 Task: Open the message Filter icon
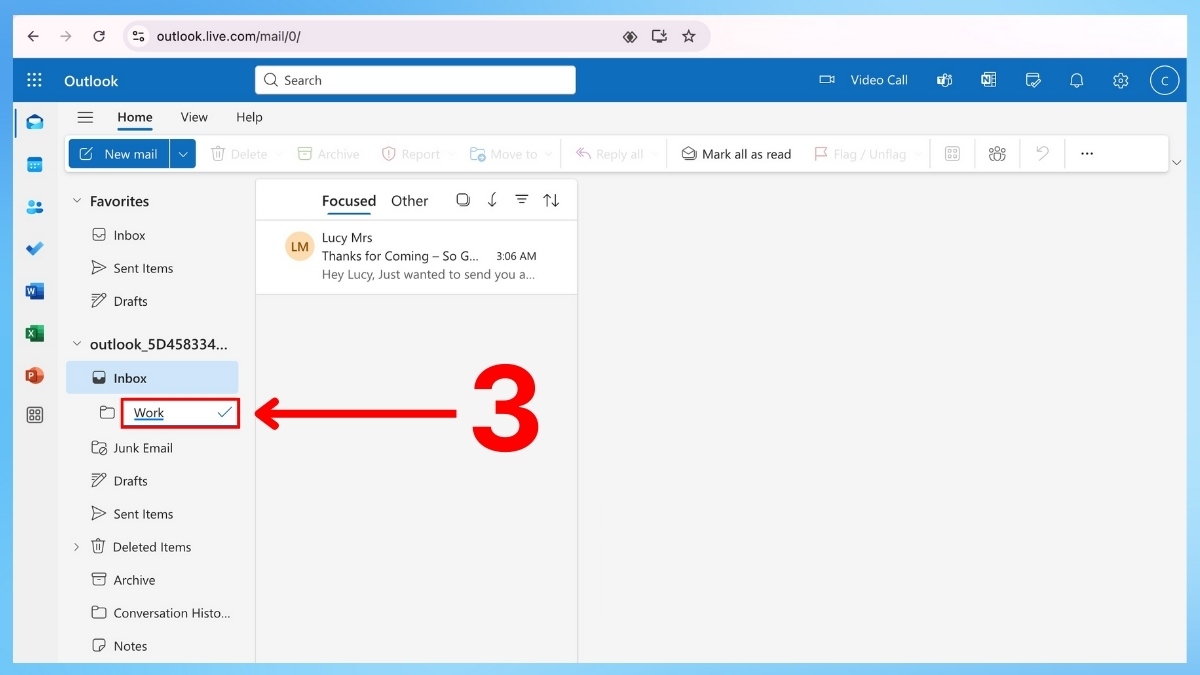tap(521, 200)
